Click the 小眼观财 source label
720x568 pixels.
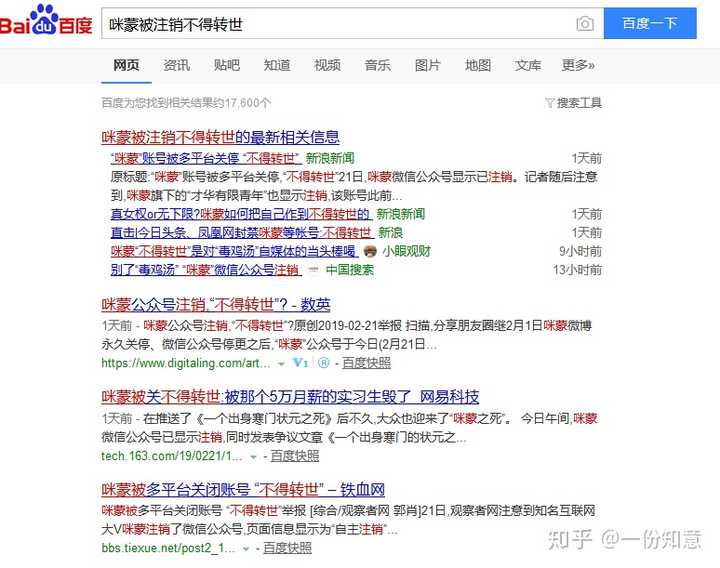click(x=406, y=251)
